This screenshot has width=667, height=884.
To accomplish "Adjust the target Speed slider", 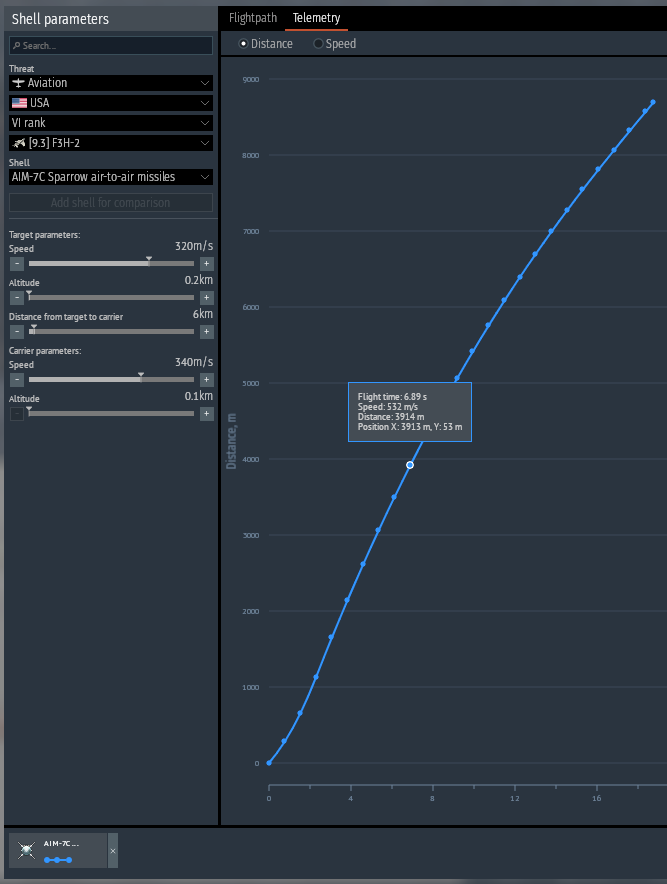I will pos(111,263).
